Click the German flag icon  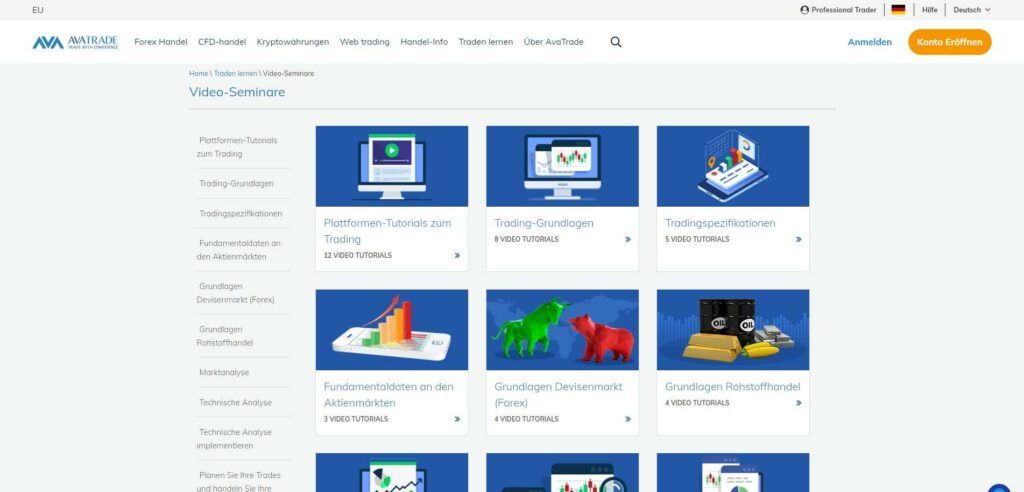click(899, 10)
